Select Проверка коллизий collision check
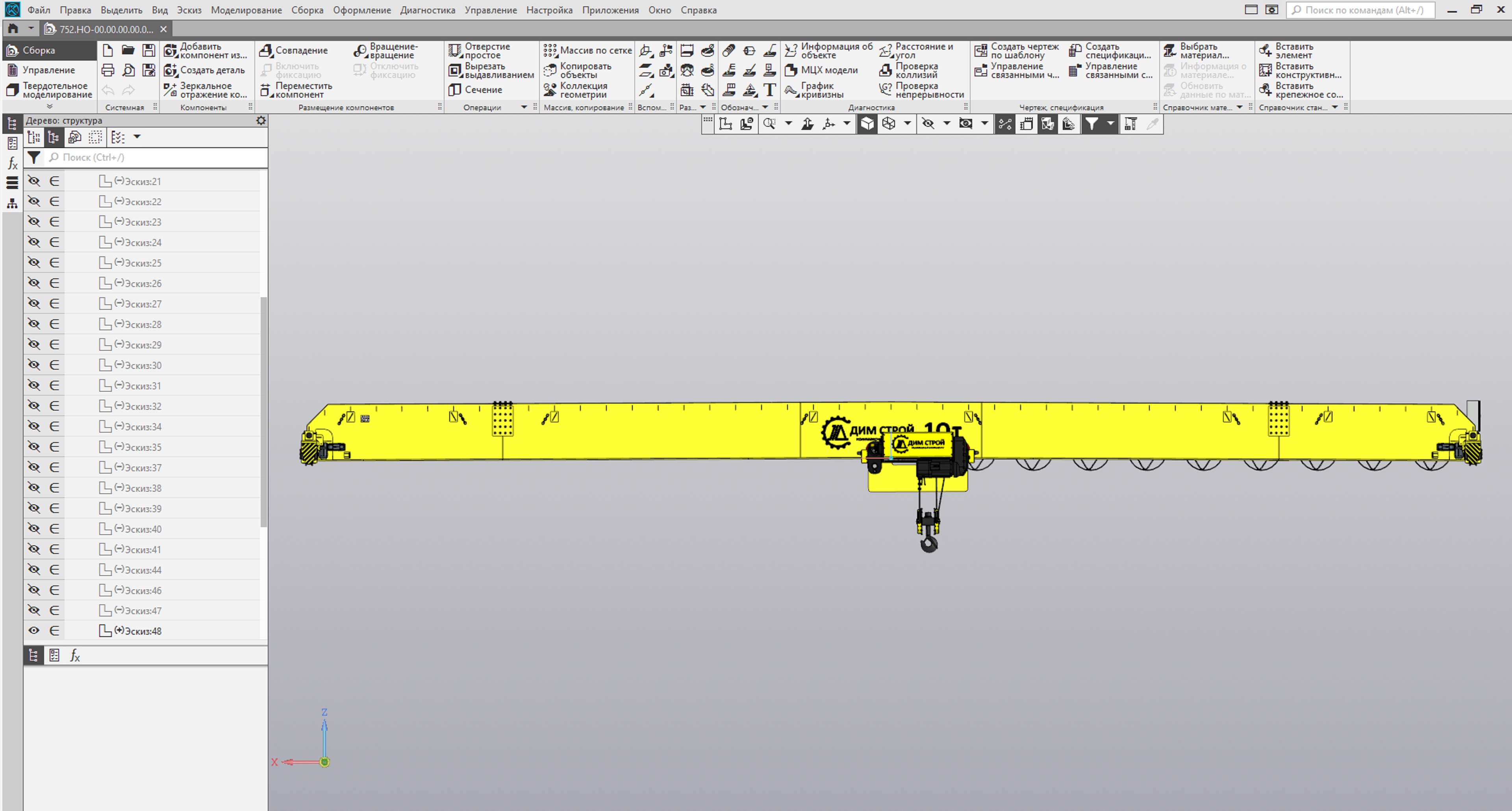Image resolution: width=1512 pixels, height=811 pixels. coord(885,70)
